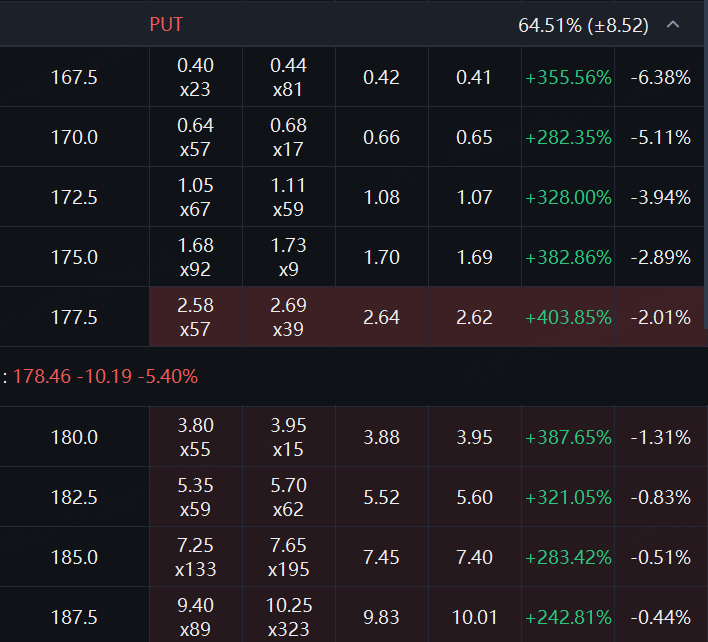
Task: Click the underlying price 178.46 indicator
Action: (x=40, y=377)
